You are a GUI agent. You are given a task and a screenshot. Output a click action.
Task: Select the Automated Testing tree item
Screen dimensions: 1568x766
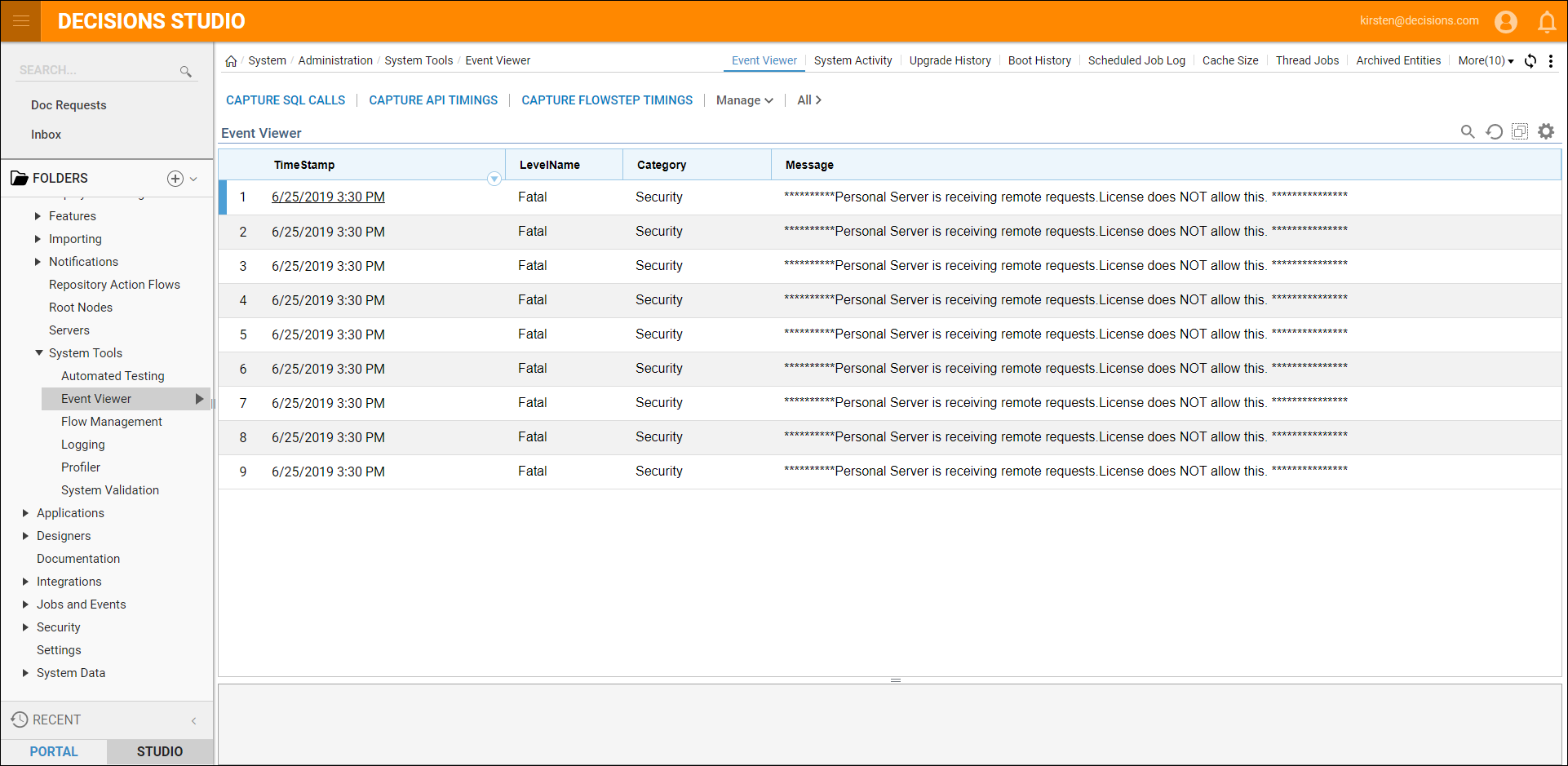(113, 376)
